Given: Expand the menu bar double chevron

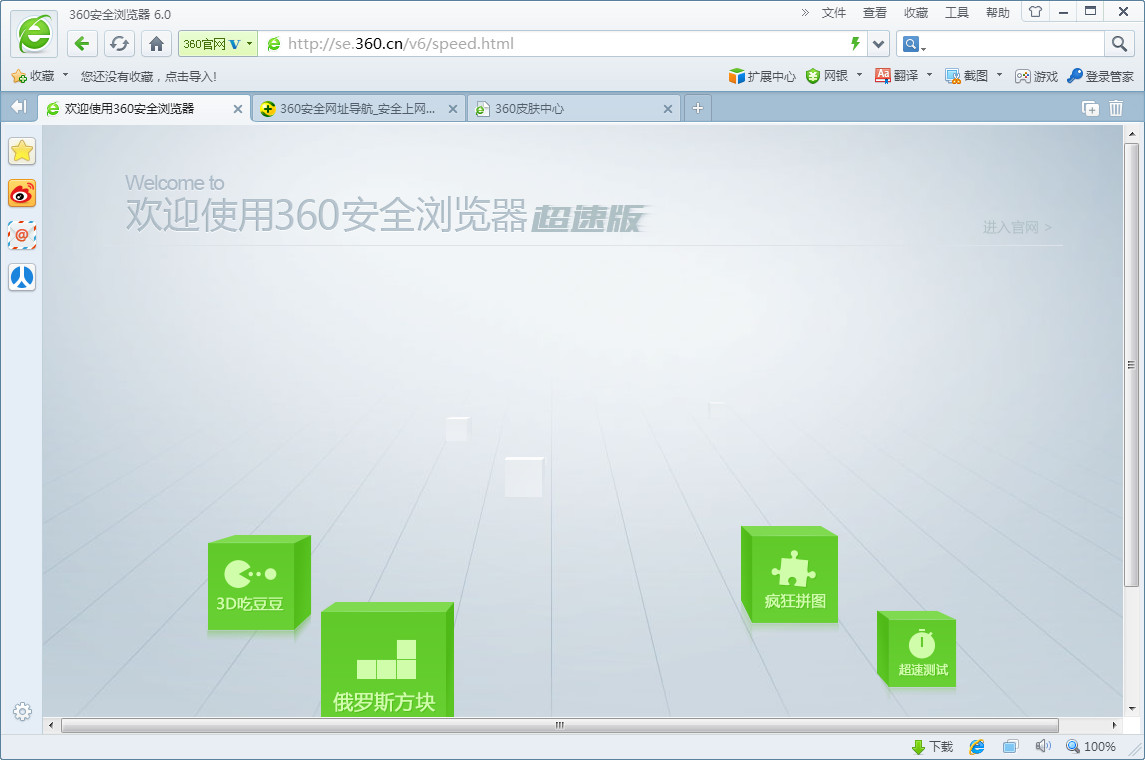Looking at the screenshot, I should pos(805,12).
